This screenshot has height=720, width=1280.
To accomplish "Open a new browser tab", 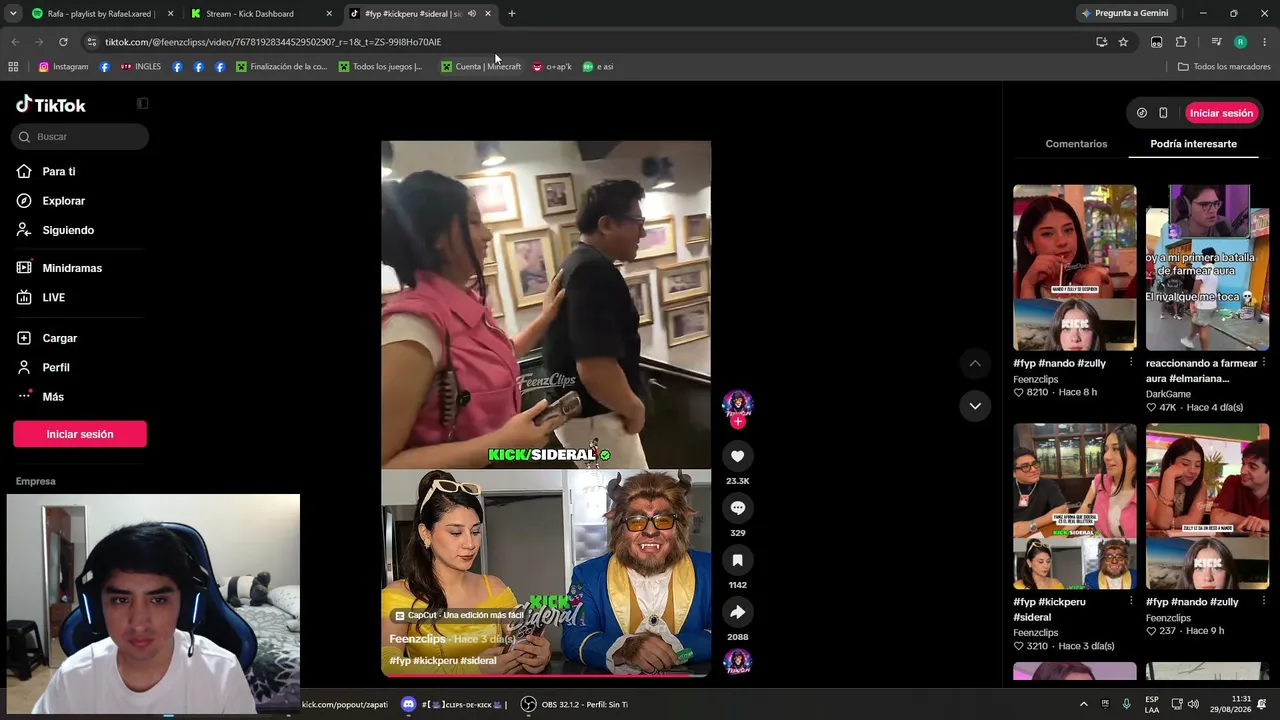I will 512,14.
